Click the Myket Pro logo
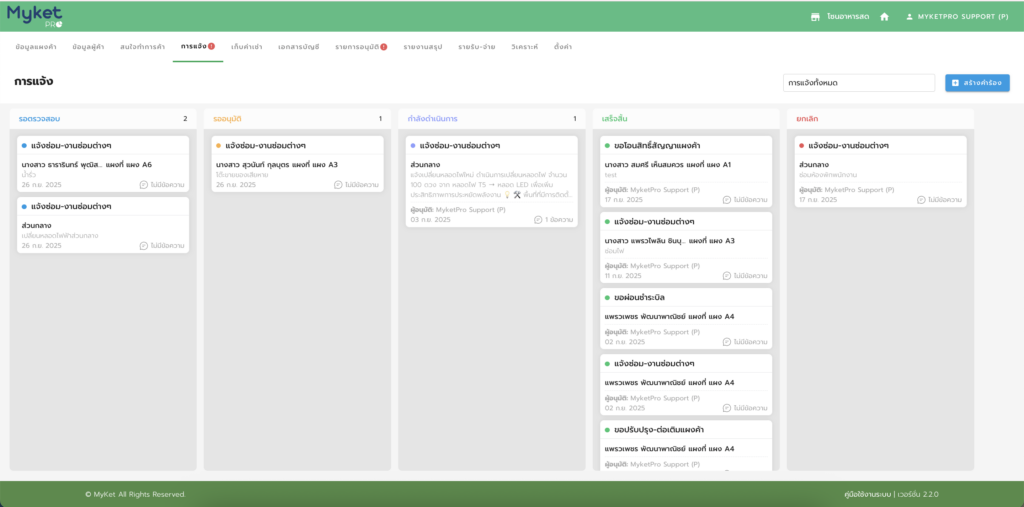 click(x=35, y=15)
